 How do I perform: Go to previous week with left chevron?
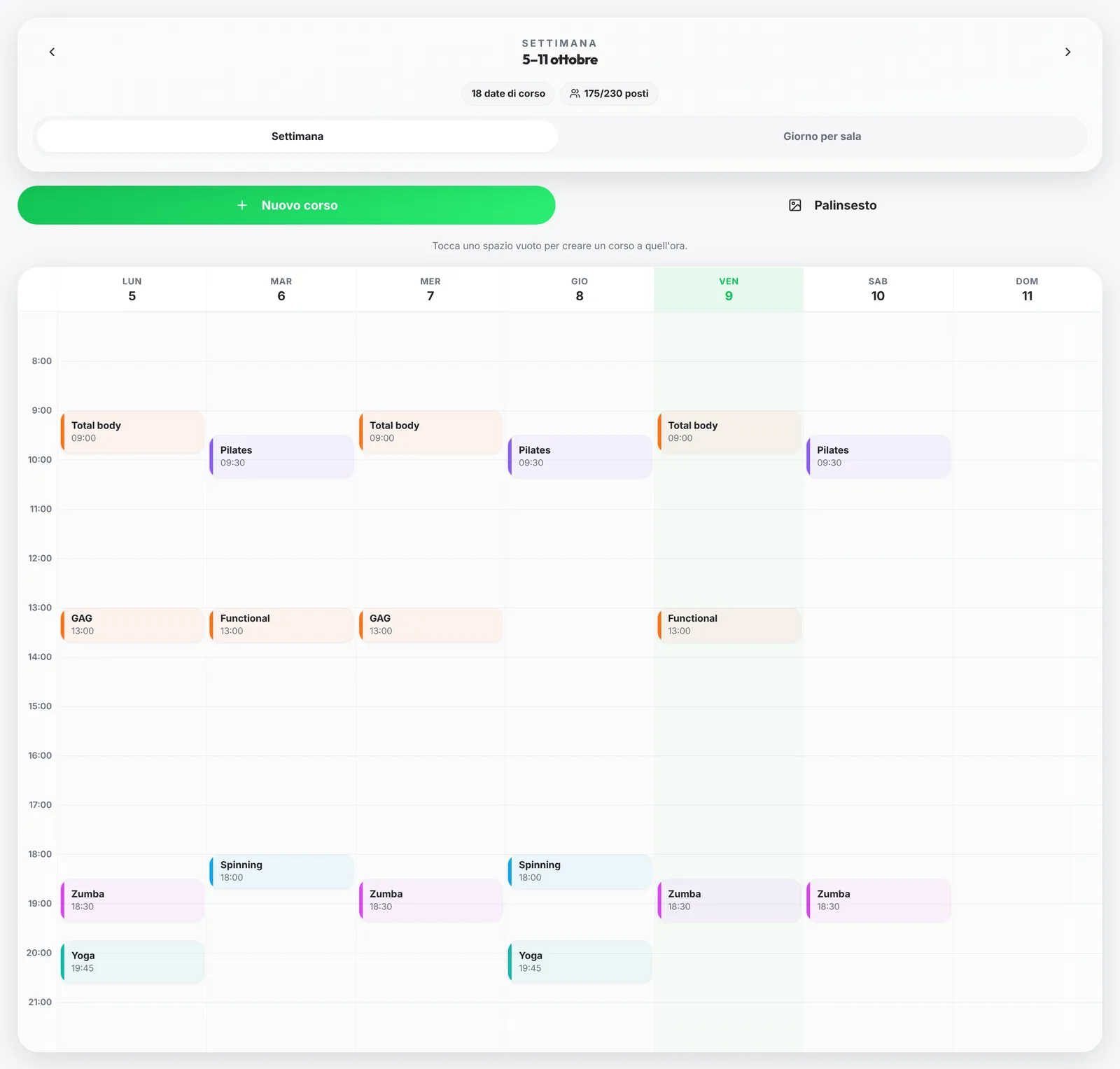52,52
